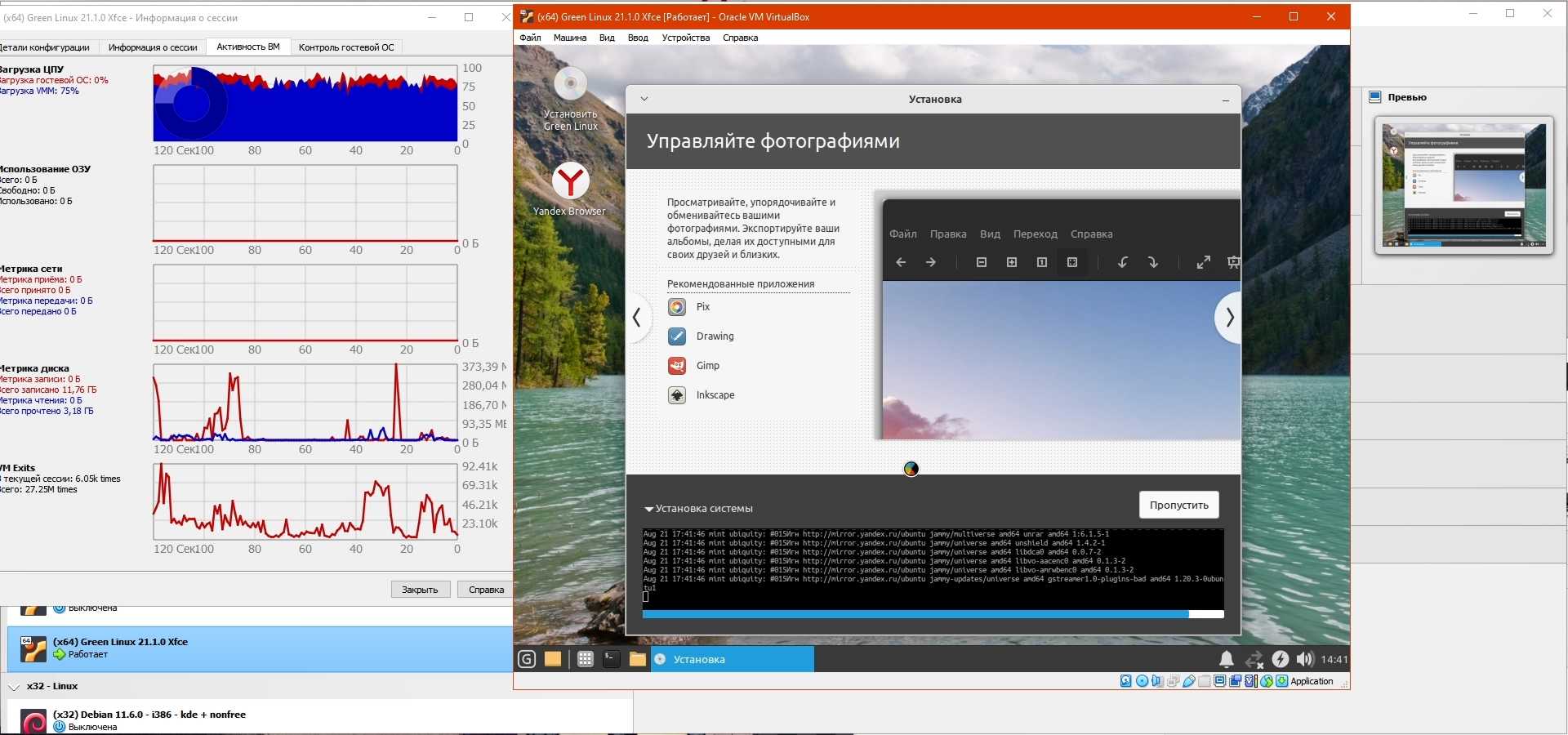
Task: Click the recording indicator in VirtualBox status bar
Action: click(x=1236, y=681)
